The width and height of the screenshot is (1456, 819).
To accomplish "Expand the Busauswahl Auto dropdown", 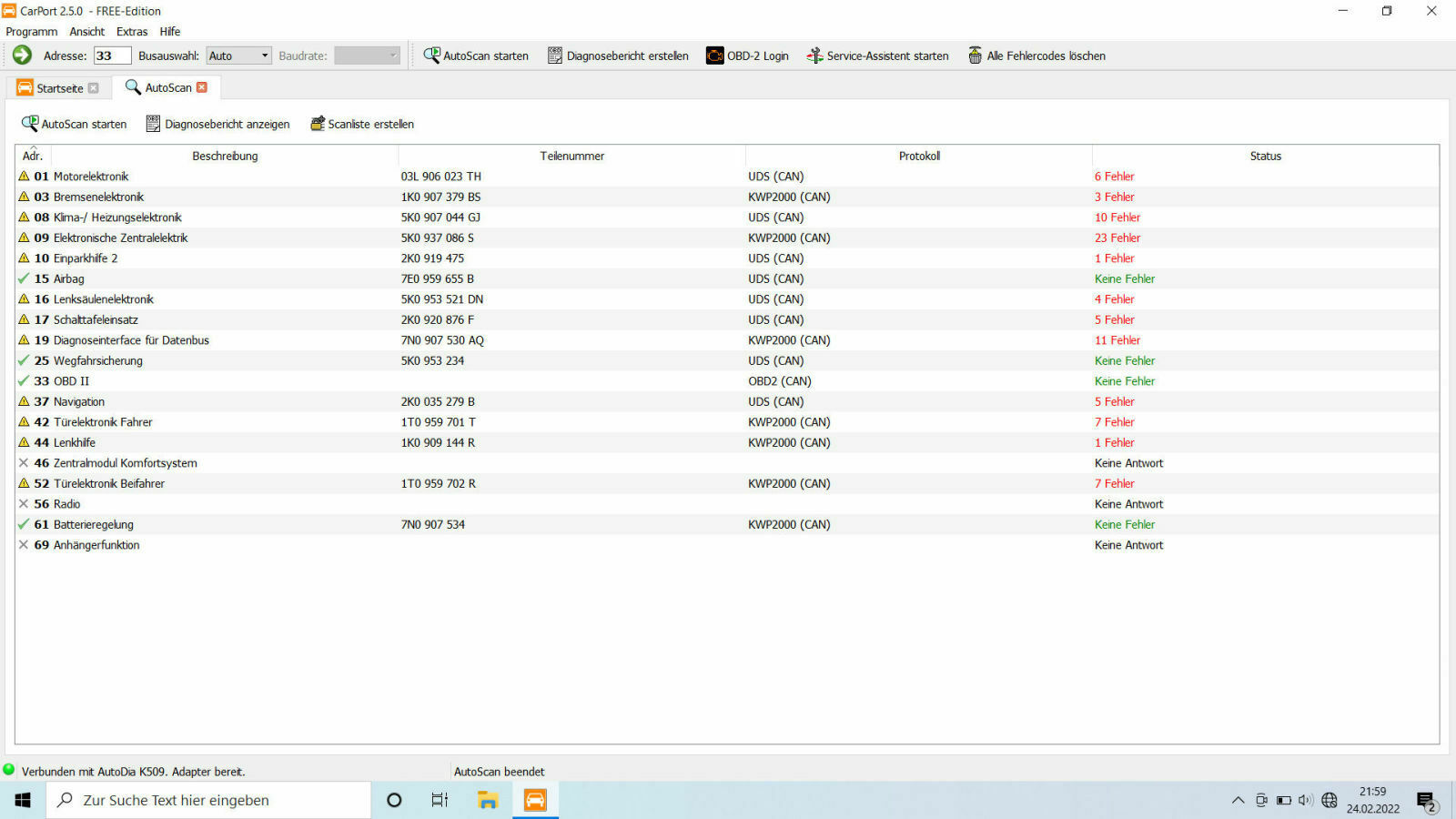I will 265,56.
